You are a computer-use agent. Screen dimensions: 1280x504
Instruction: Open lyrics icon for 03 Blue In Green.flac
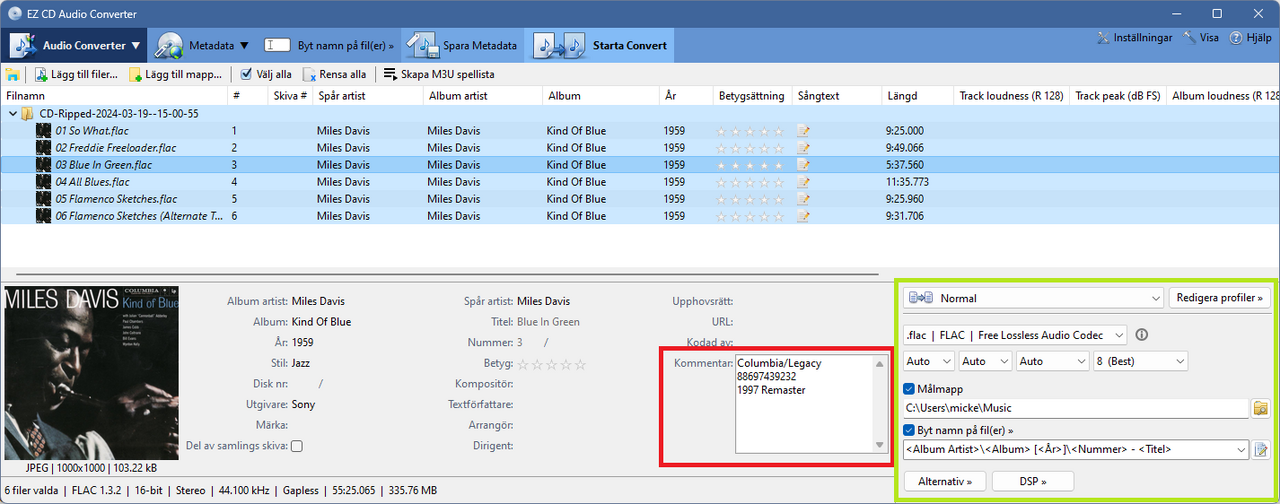tap(803, 165)
